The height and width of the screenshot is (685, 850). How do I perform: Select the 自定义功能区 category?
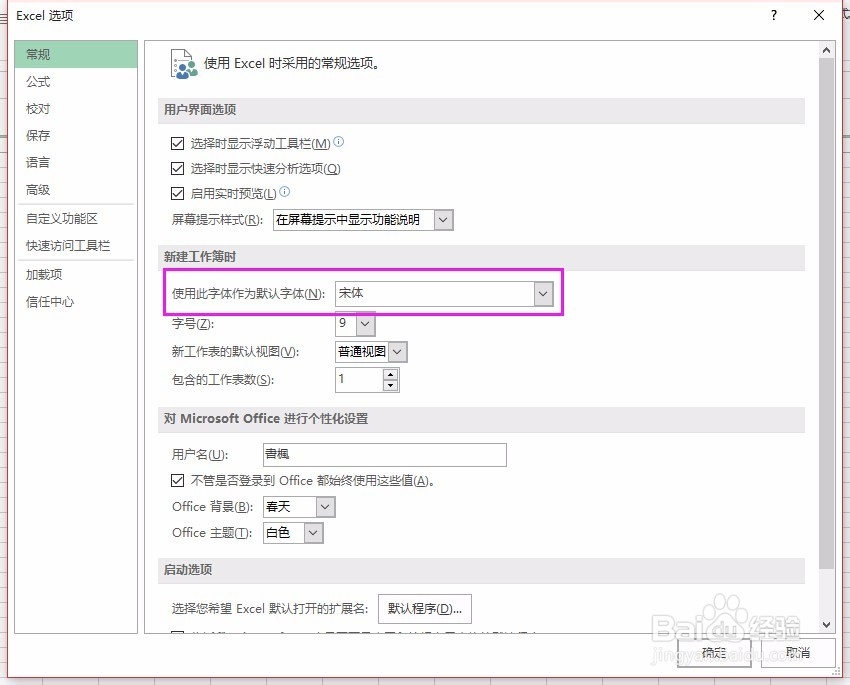coord(60,218)
